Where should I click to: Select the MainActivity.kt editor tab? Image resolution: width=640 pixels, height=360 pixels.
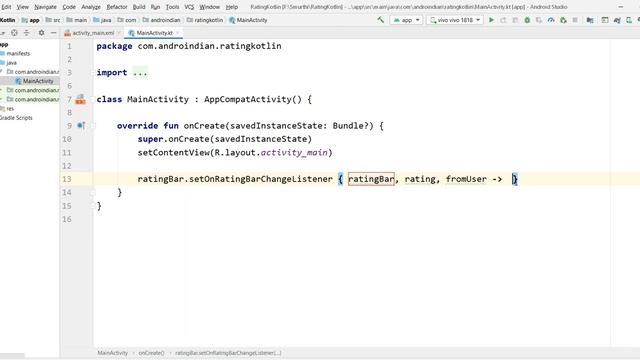pyautogui.click(x=154, y=33)
